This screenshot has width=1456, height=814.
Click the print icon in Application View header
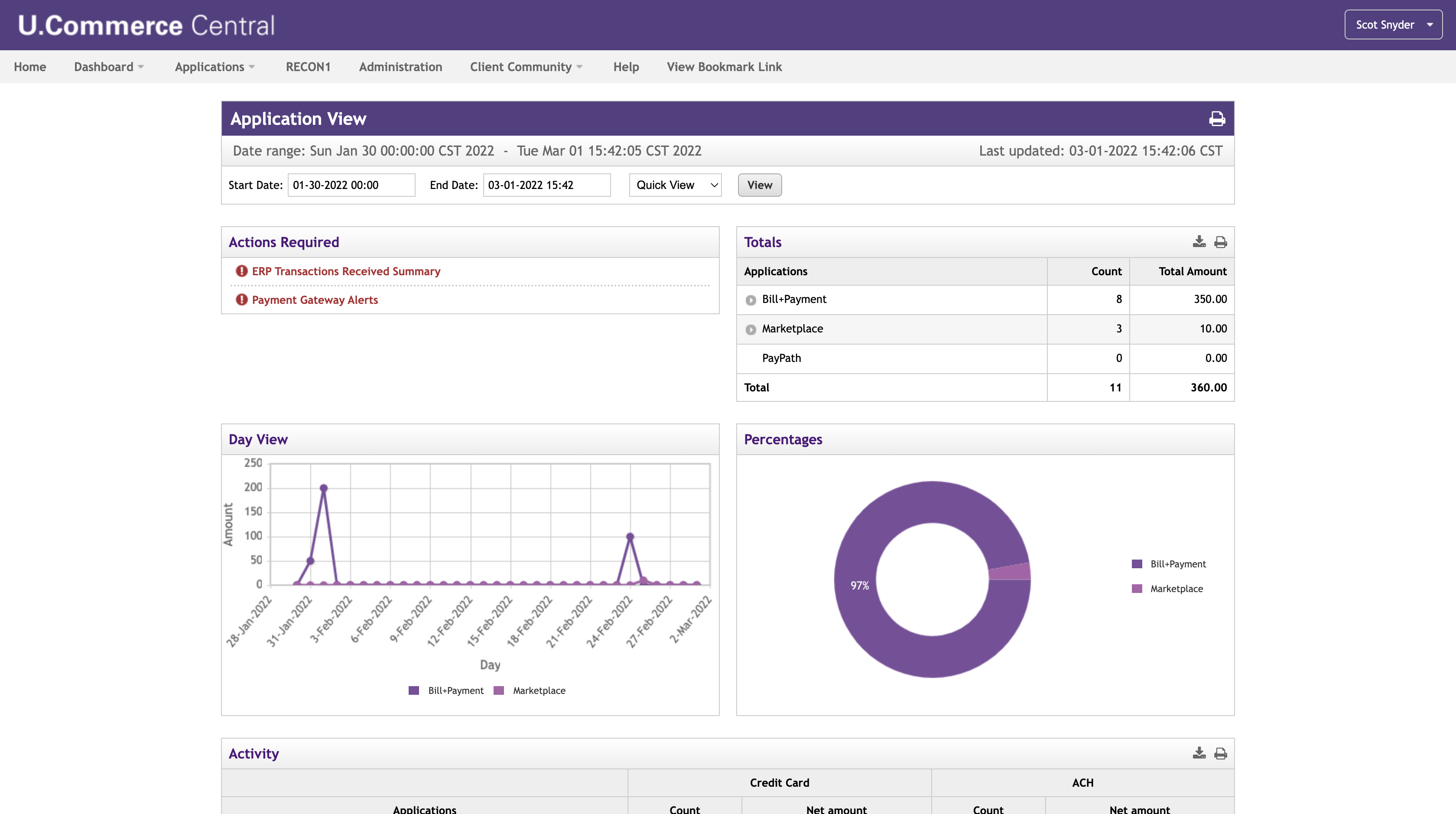pyautogui.click(x=1217, y=118)
